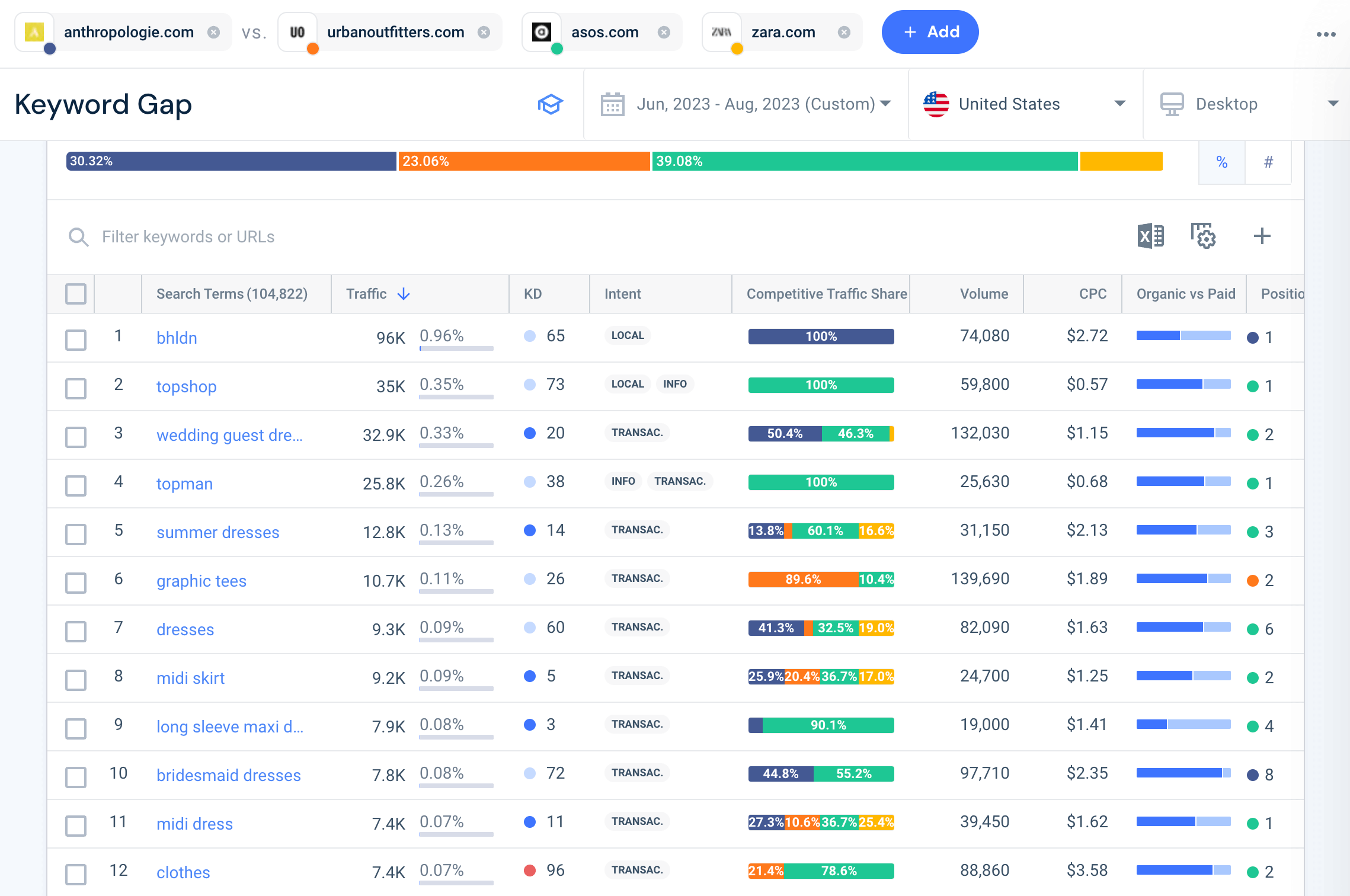1350x896 pixels.
Task: Sort by Search Terms column
Action: point(232,294)
